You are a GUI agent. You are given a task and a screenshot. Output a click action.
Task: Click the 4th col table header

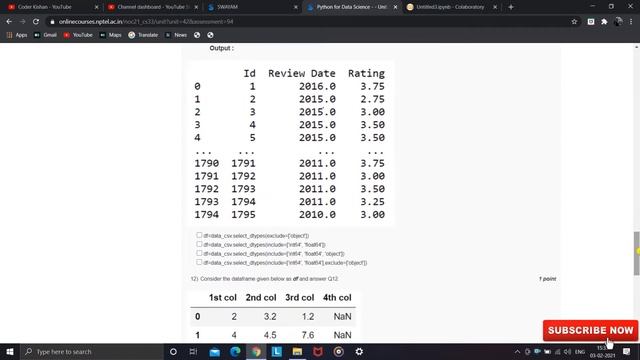click(x=337, y=298)
